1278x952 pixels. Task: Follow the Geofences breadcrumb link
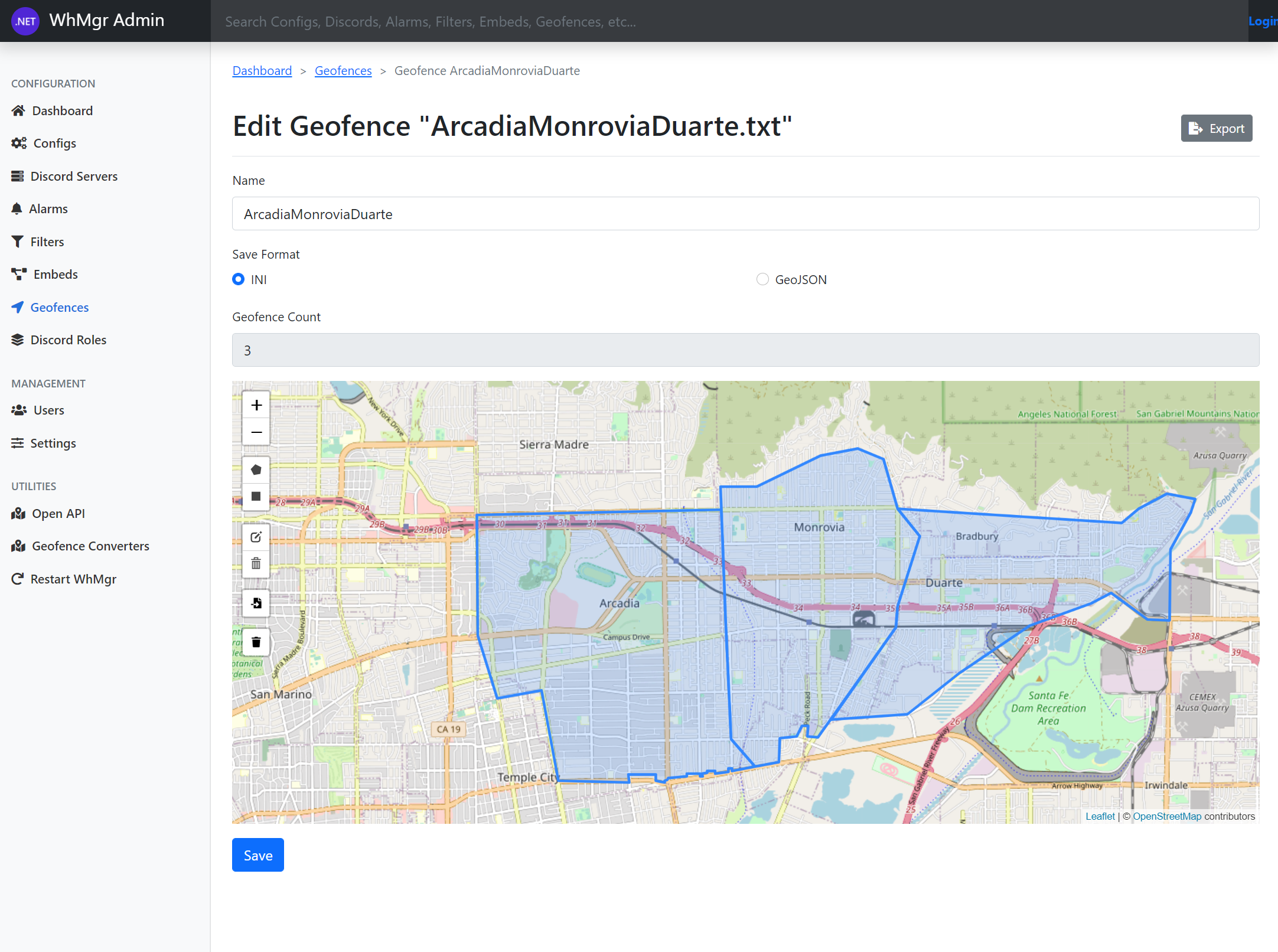343,71
